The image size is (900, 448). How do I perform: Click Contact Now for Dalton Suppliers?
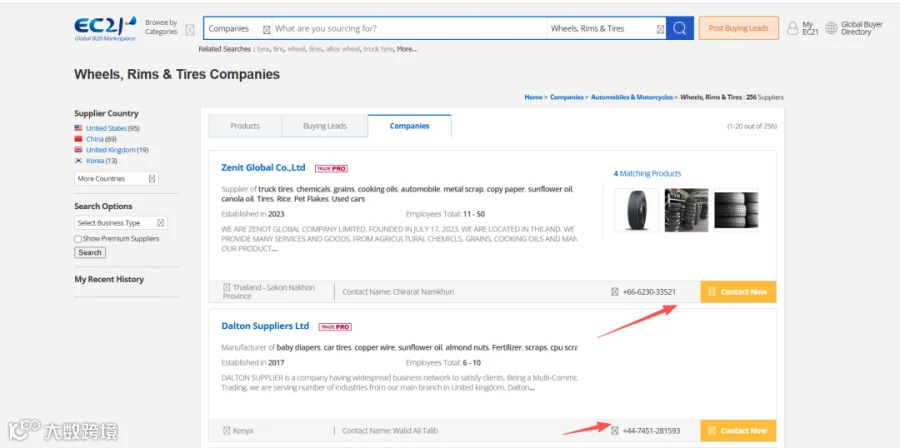click(738, 431)
